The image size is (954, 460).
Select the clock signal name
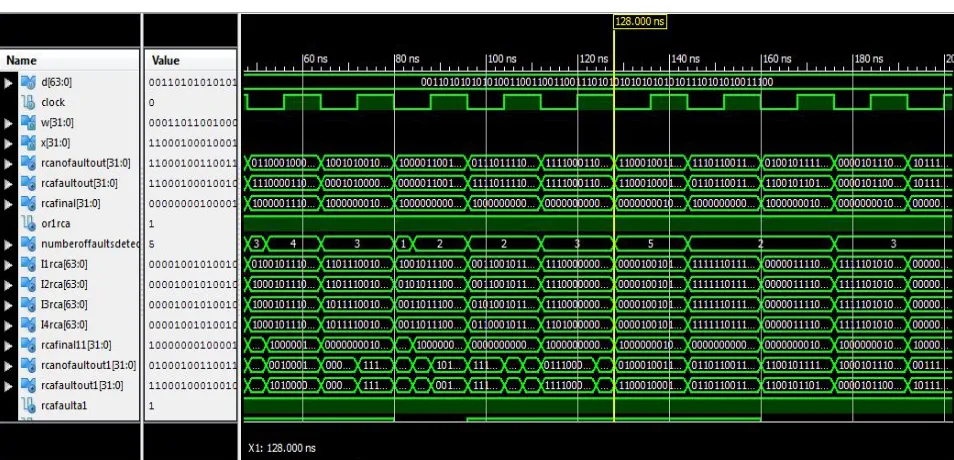(x=53, y=102)
